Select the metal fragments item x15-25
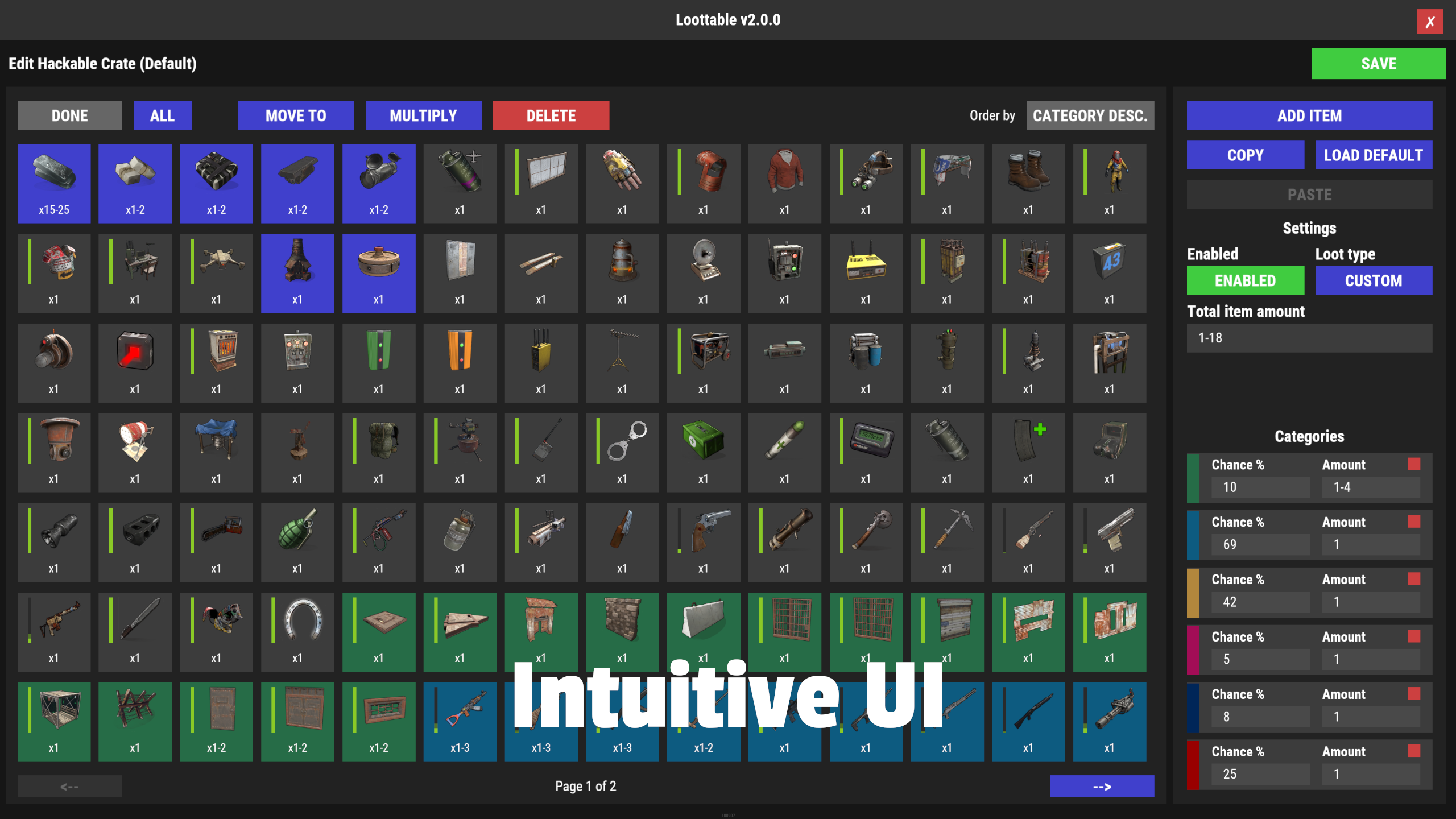1456x819 pixels. pyautogui.click(x=54, y=183)
